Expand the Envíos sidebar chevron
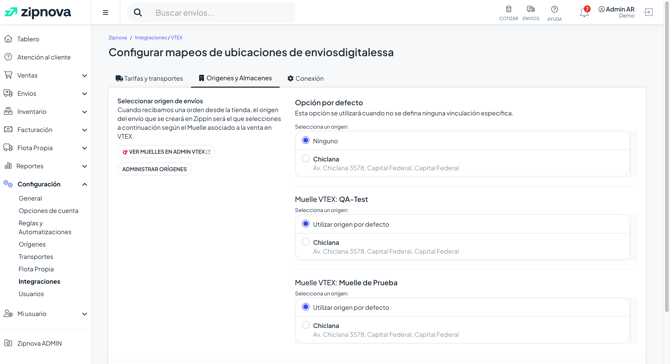This screenshot has height=364, width=670. point(85,94)
